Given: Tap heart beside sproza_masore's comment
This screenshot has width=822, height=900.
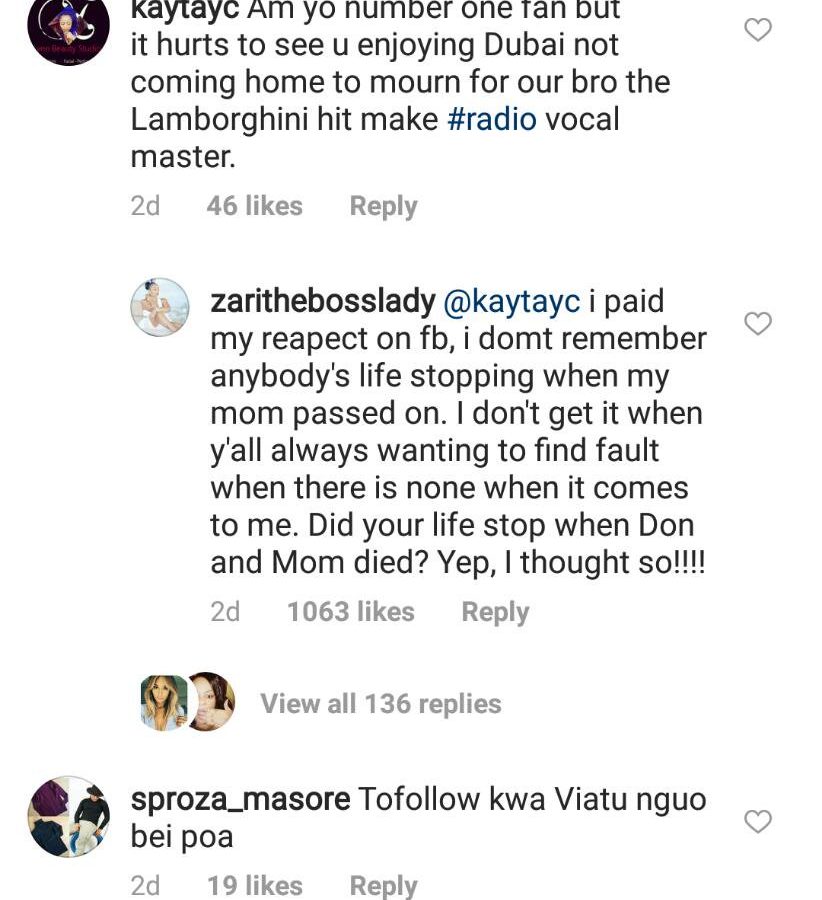Looking at the screenshot, I should click(758, 822).
